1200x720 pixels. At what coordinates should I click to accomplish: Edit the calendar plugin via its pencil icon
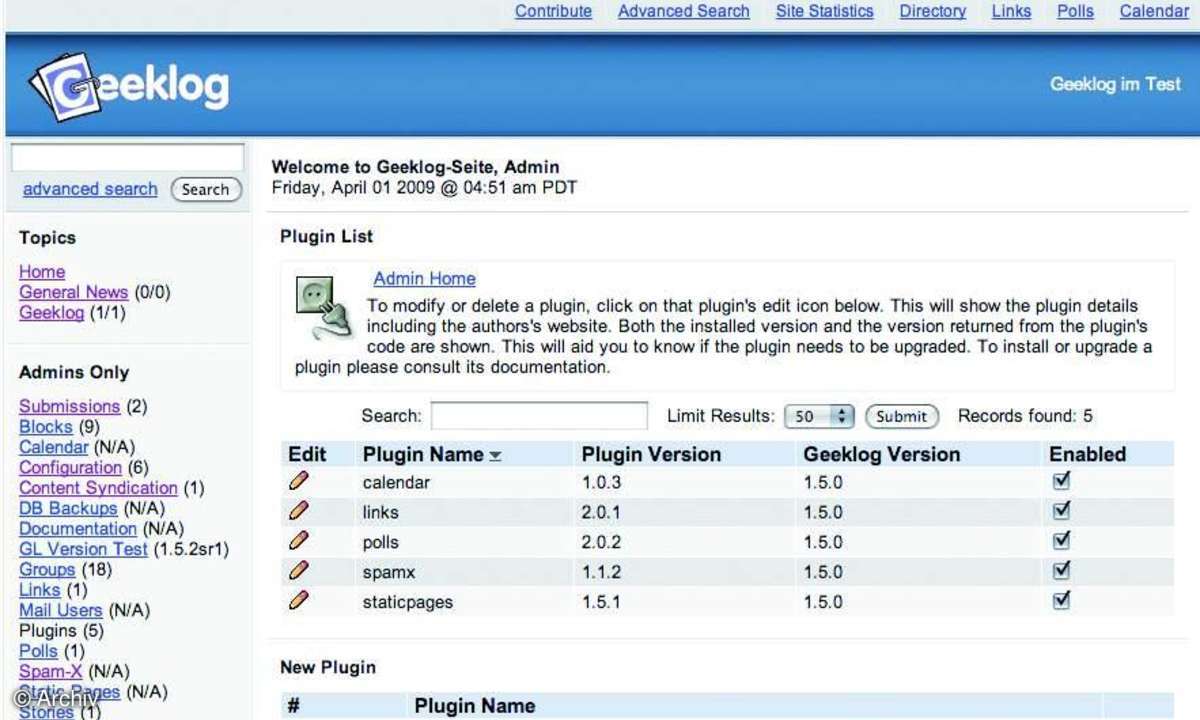click(x=298, y=482)
